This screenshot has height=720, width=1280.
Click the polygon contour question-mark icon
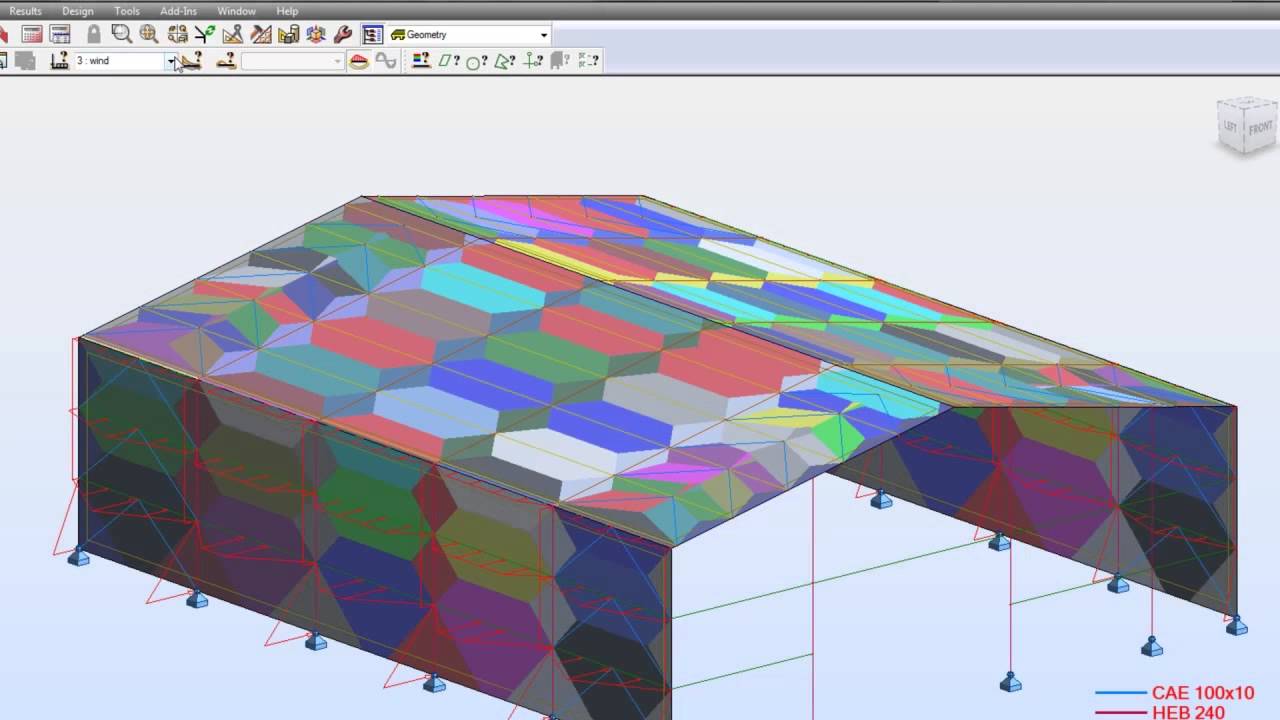pyautogui.click(x=505, y=61)
